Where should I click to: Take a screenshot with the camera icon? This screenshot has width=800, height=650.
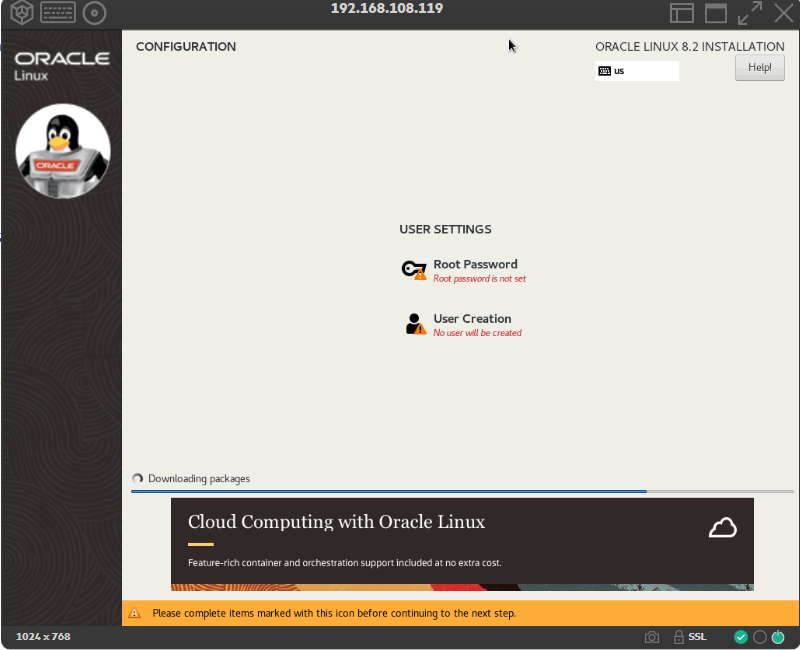[652, 637]
